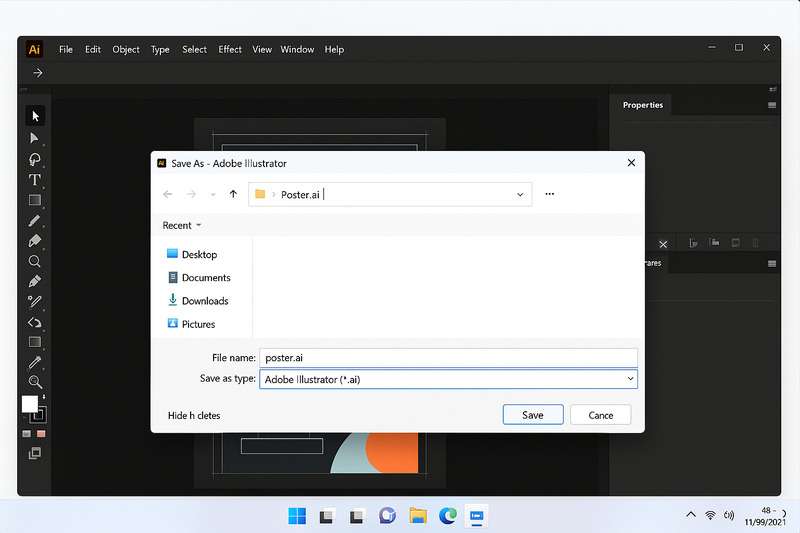Click Windows Start button

point(297,516)
